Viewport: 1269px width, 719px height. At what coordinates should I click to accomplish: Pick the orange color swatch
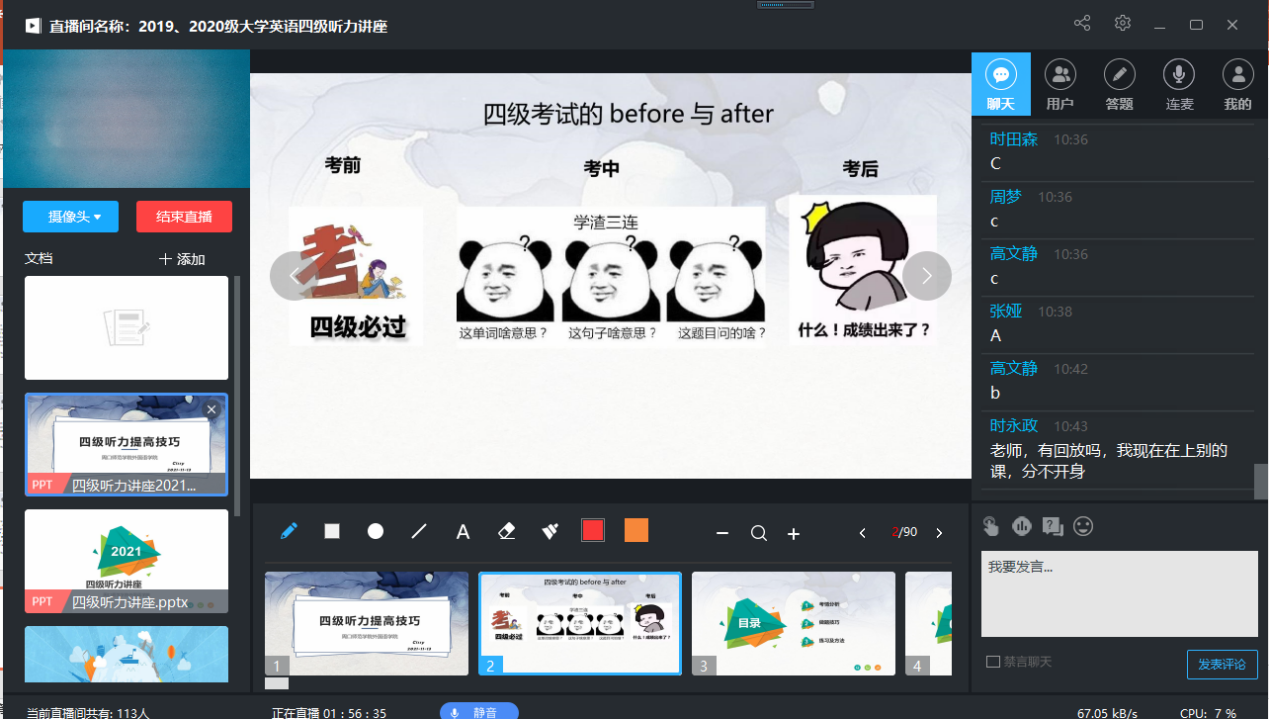pos(636,531)
